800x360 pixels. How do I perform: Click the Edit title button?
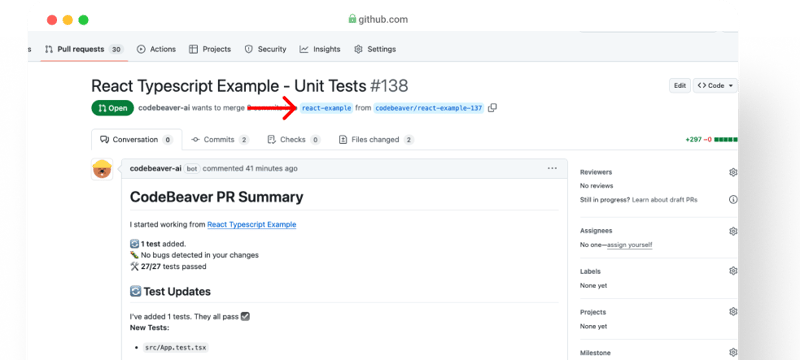(x=680, y=86)
